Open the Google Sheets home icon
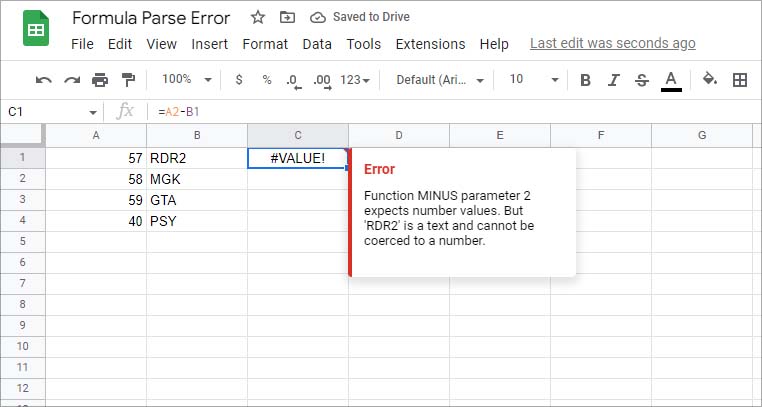This screenshot has width=762, height=407. click(x=36, y=29)
